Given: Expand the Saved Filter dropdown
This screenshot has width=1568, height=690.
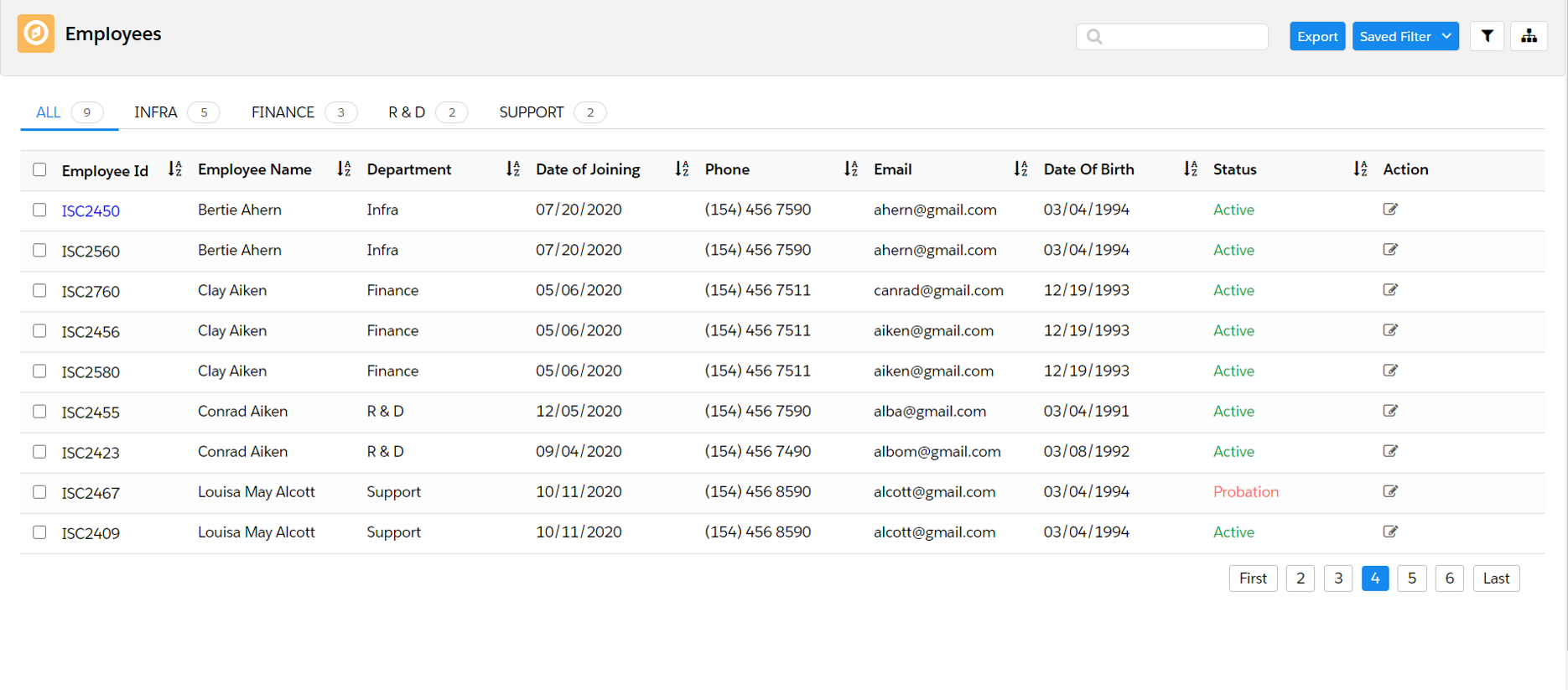Looking at the screenshot, I should pyautogui.click(x=1405, y=36).
